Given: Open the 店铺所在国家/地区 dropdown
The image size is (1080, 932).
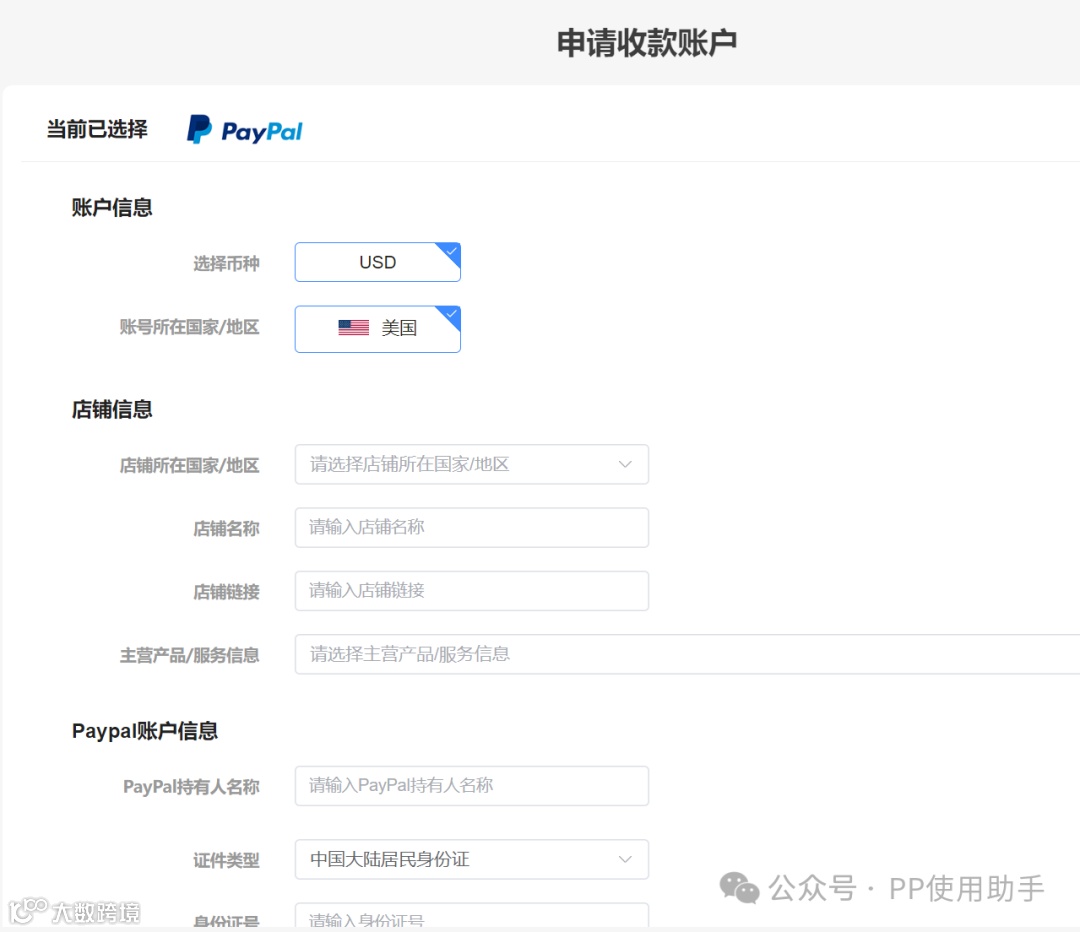Looking at the screenshot, I should [472, 464].
